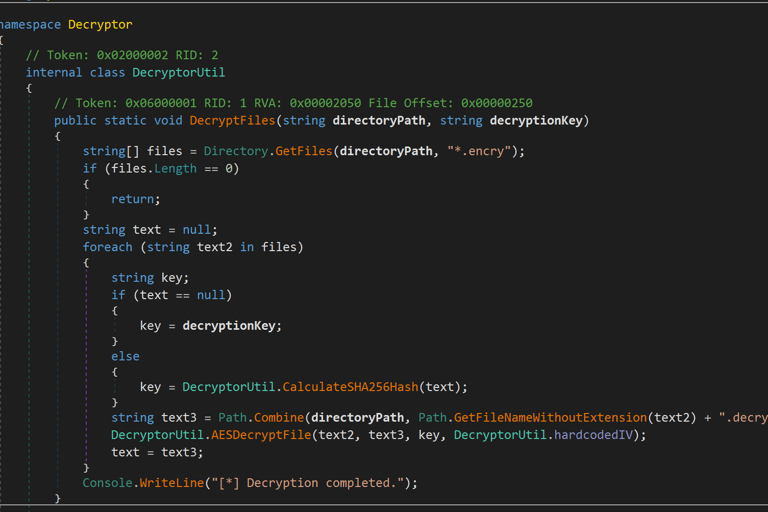Viewport: 768px width, 512px height.
Task: Click the 'class' keyword
Action: pos(107,73)
